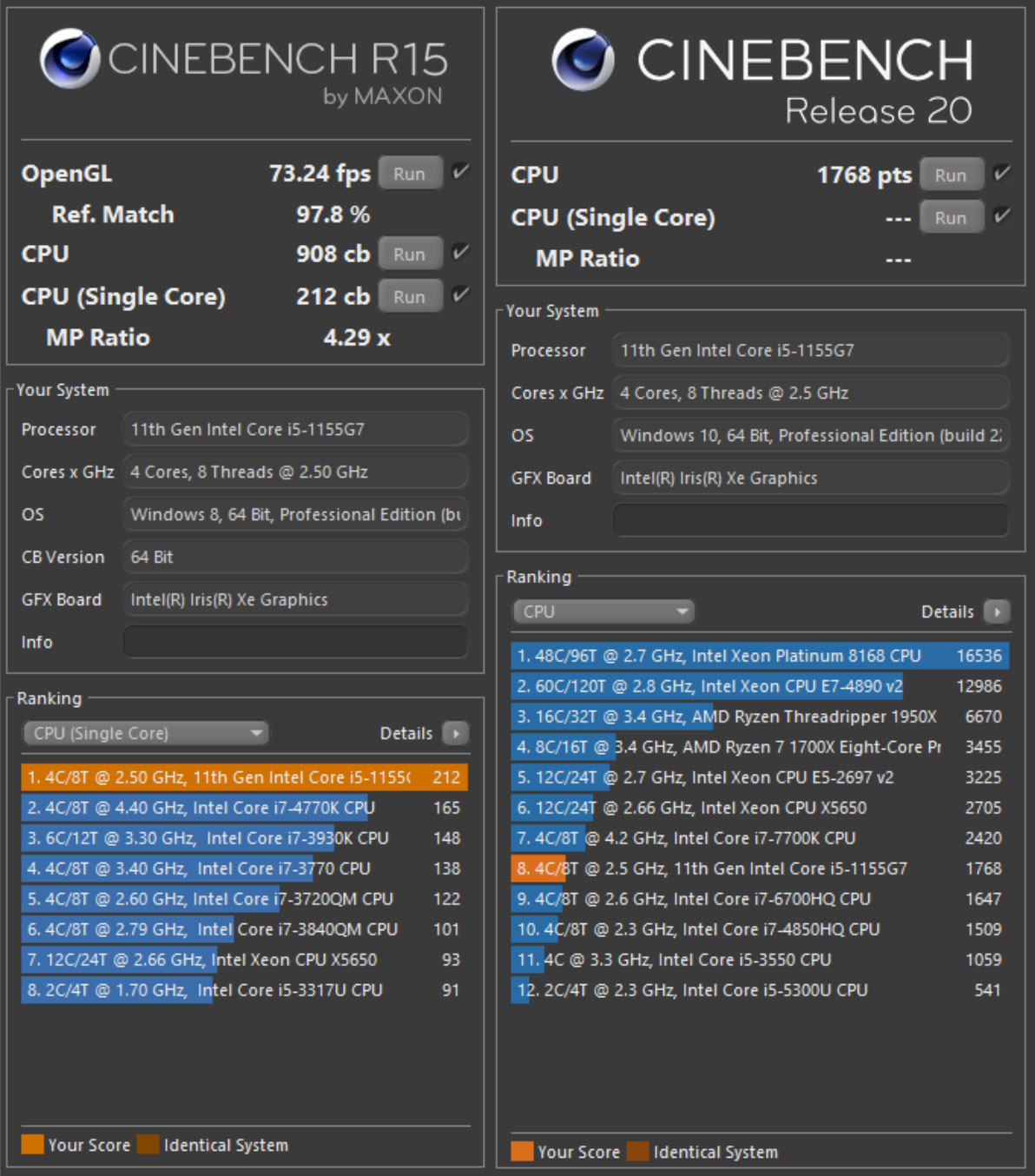Click Details arrow in R20 ranking
Viewport: 1035px width, 1176px height.
tap(997, 611)
